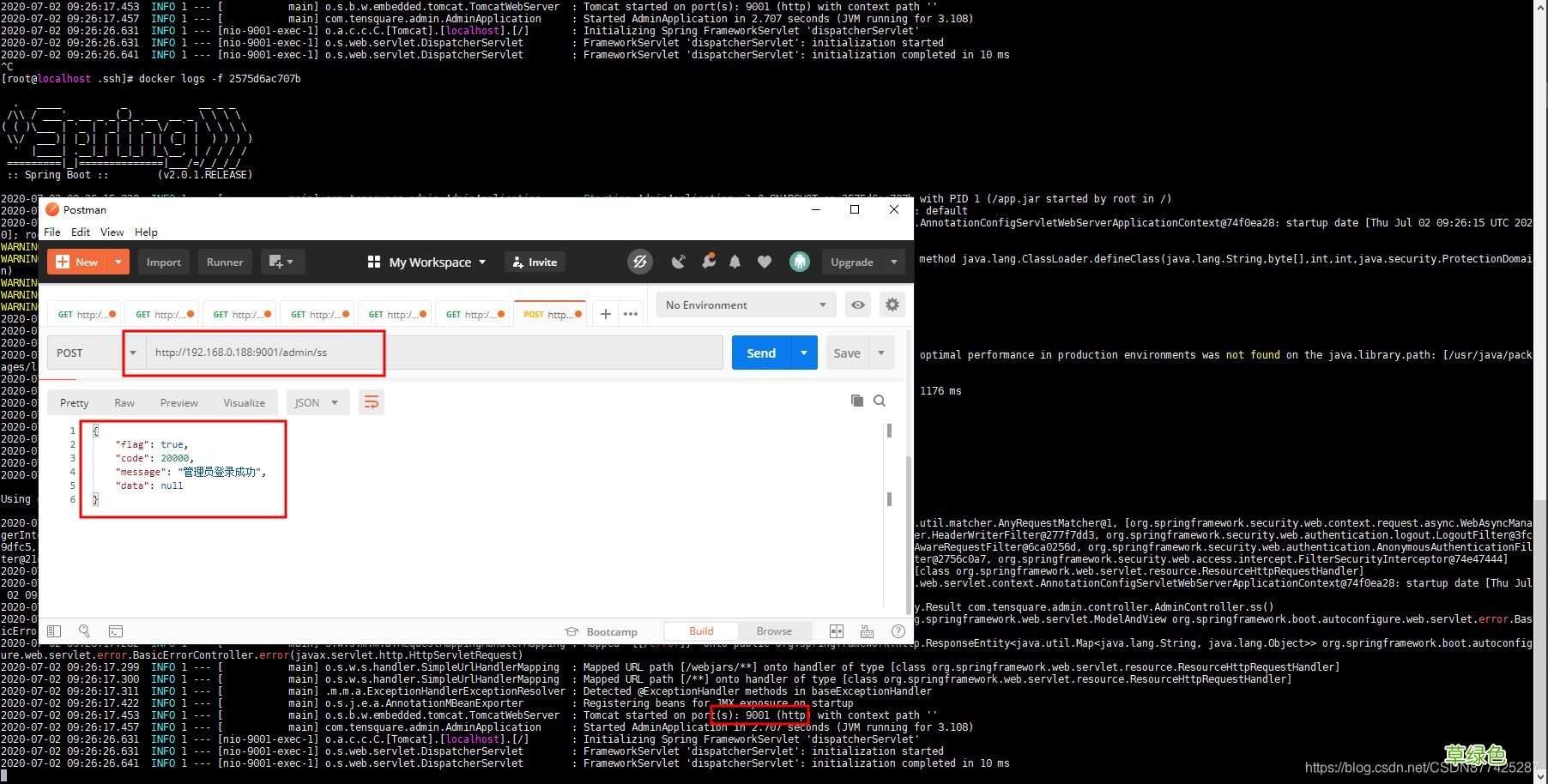Viewport: 1548px width, 784px height.
Task: Open tab options three-dots menu
Action: pos(631,314)
